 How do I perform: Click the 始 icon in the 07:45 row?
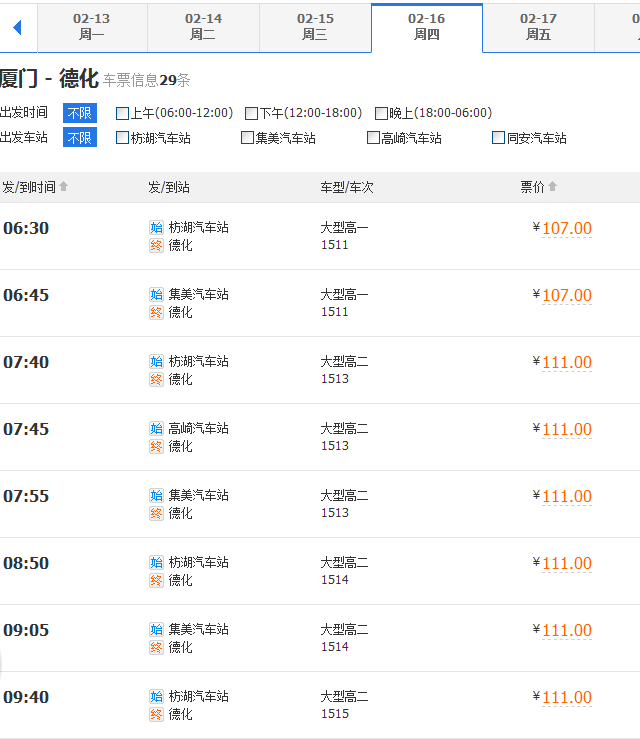[x=156, y=428]
